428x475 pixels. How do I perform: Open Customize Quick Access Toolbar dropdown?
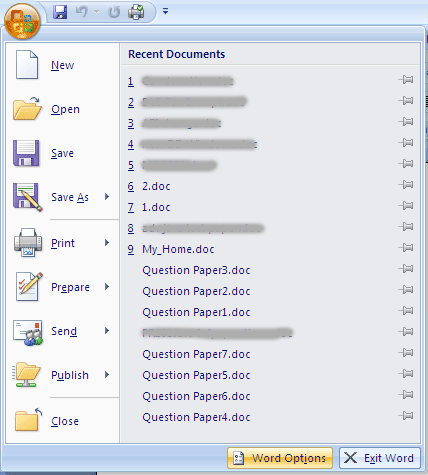(x=165, y=12)
